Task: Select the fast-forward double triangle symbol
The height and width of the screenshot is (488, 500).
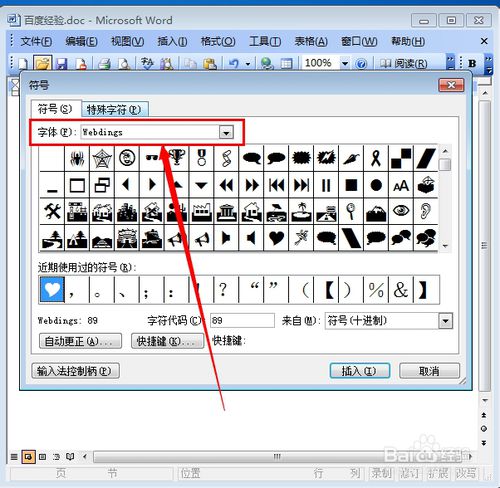Action: [251, 185]
